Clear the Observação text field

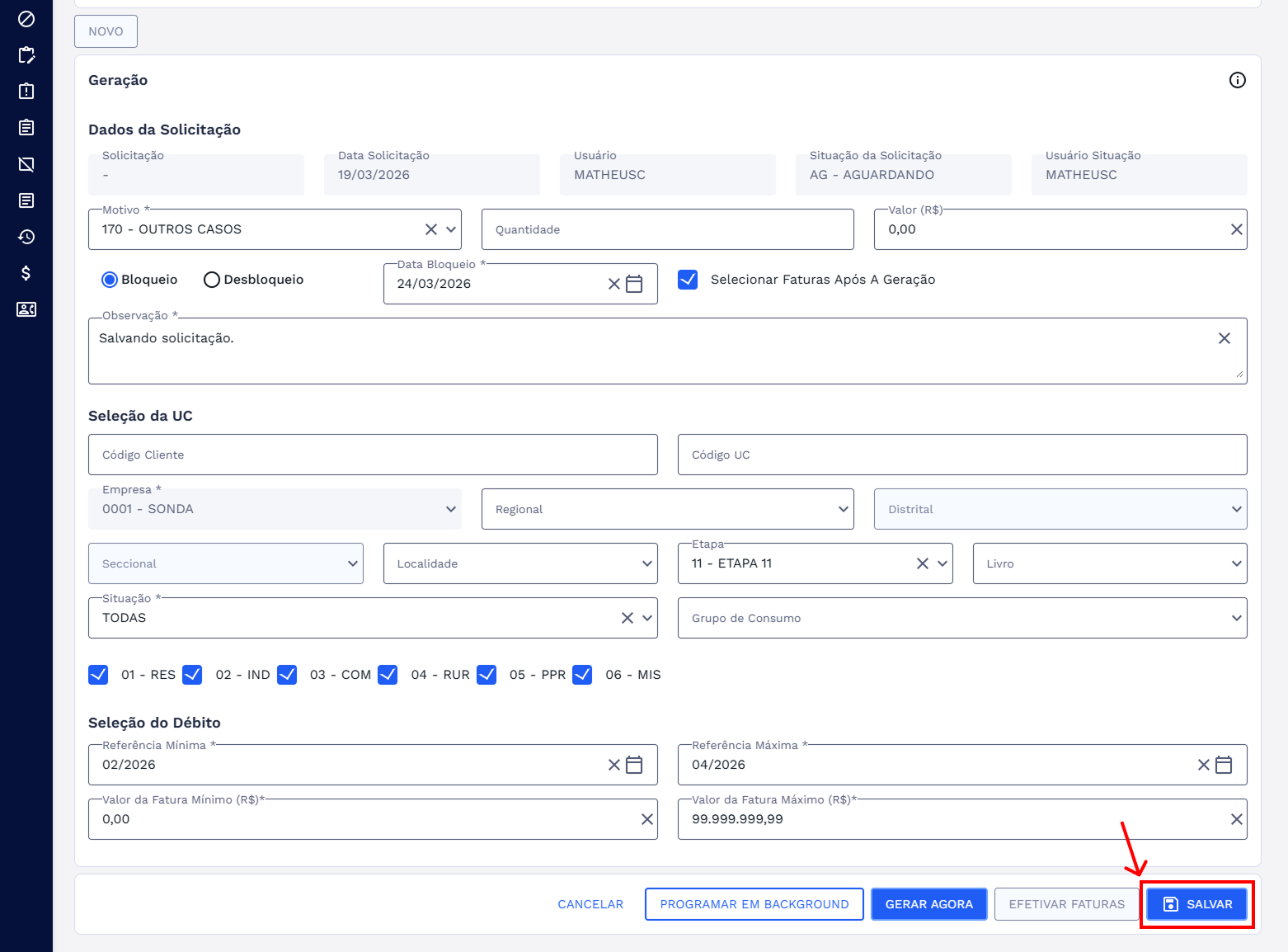click(x=1224, y=338)
